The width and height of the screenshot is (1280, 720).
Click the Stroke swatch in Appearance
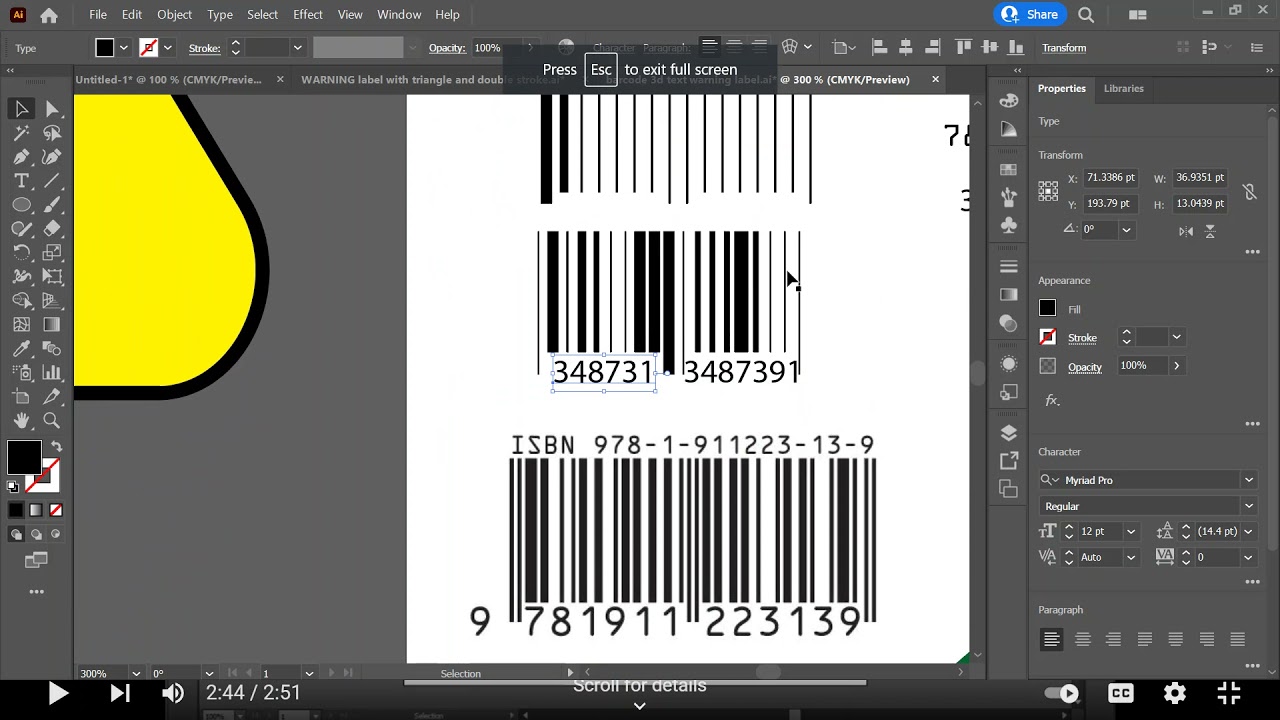point(1048,337)
